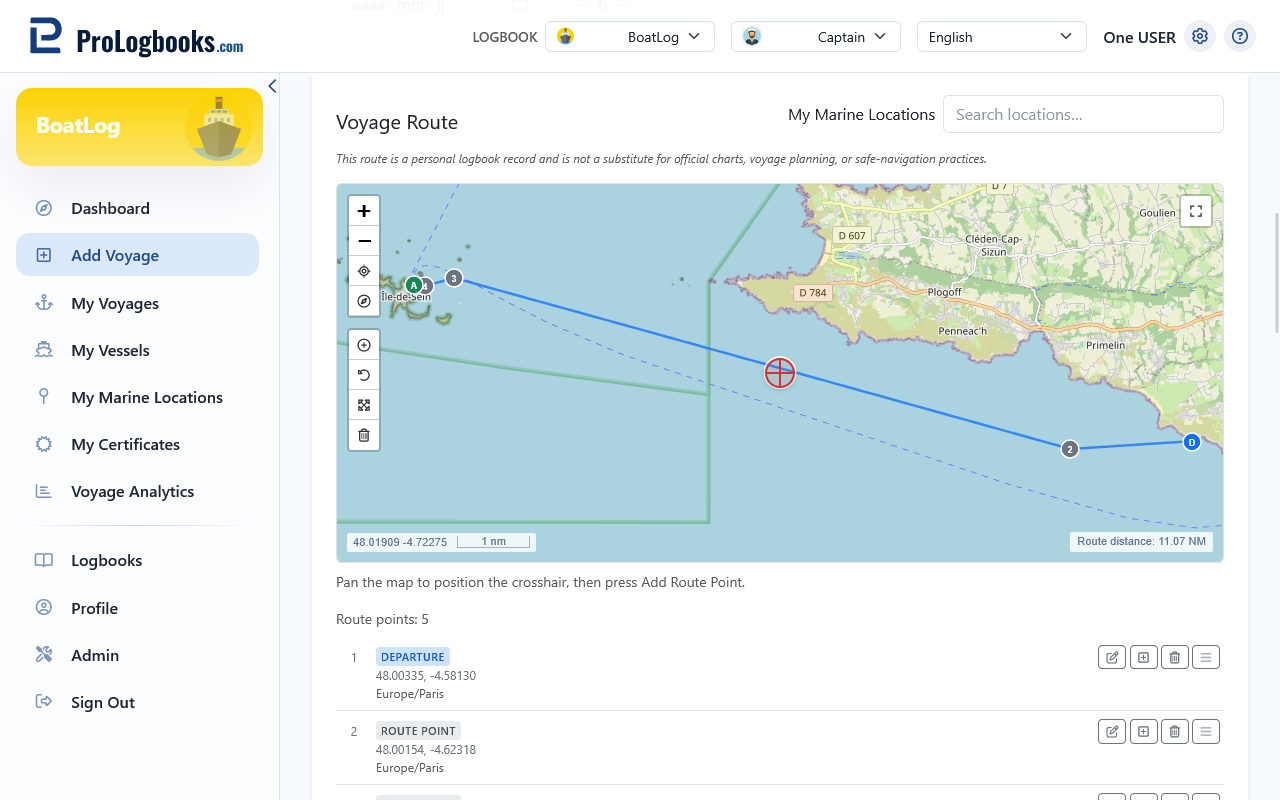Open the English language dropdown
The height and width of the screenshot is (800, 1280).
coord(1002,37)
